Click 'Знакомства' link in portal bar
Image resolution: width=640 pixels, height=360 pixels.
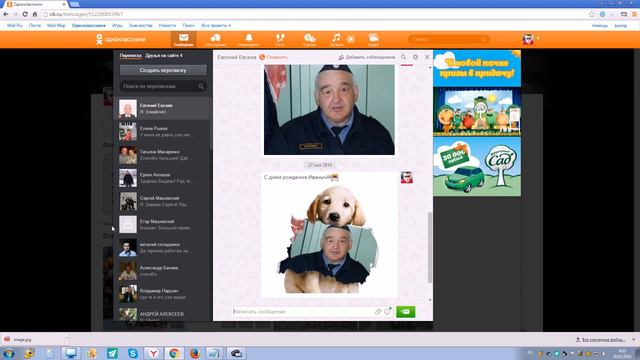click(140, 25)
